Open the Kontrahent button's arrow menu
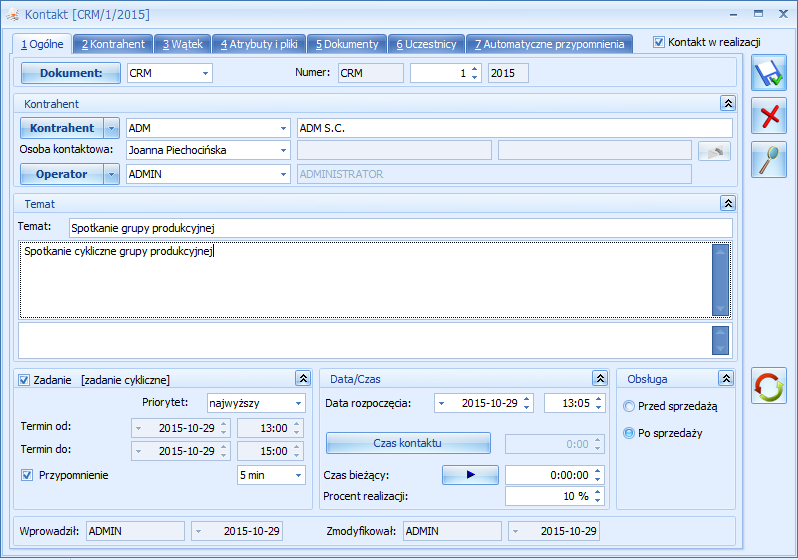798x560 pixels. click(x=111, y=128)
